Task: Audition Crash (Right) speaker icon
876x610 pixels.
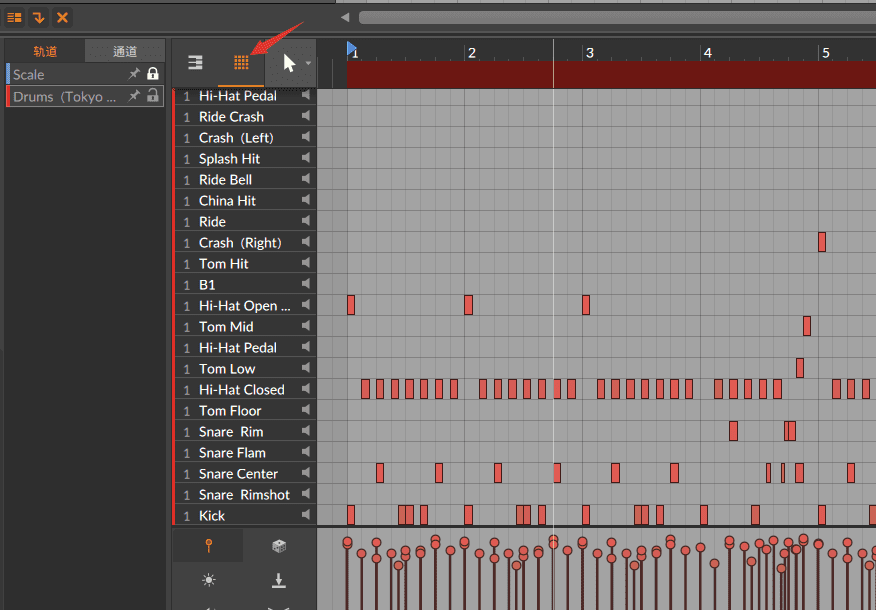Action: coord(306,242)
